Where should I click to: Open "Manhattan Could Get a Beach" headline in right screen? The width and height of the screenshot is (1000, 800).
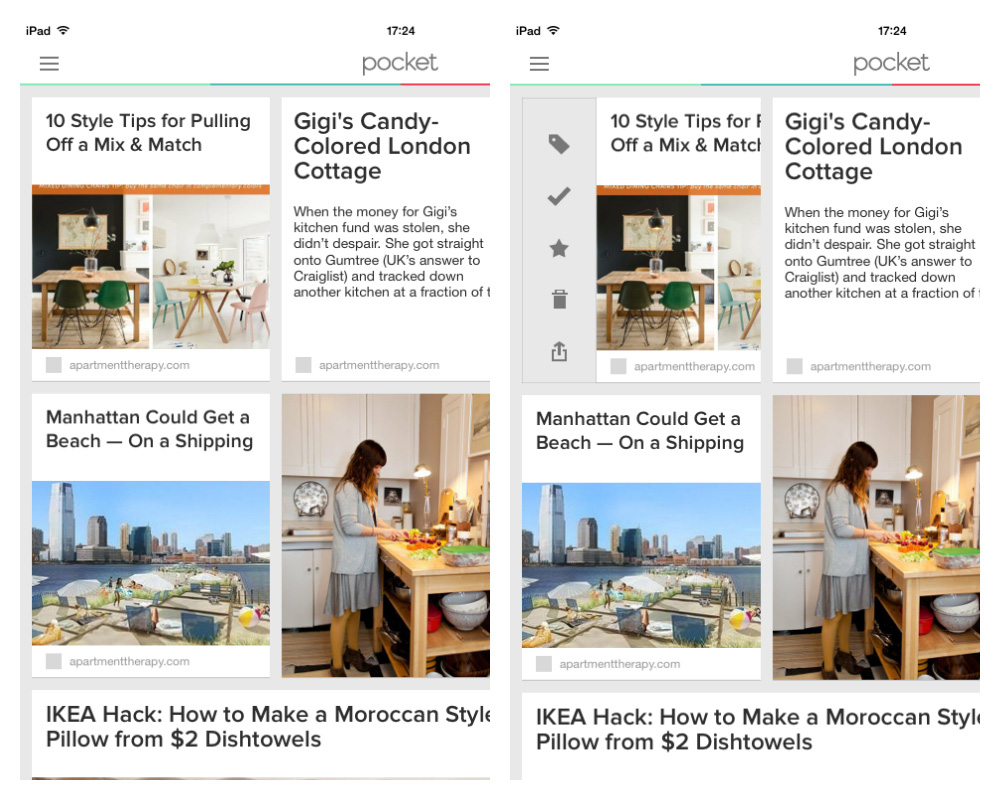(x=639, y=431)
